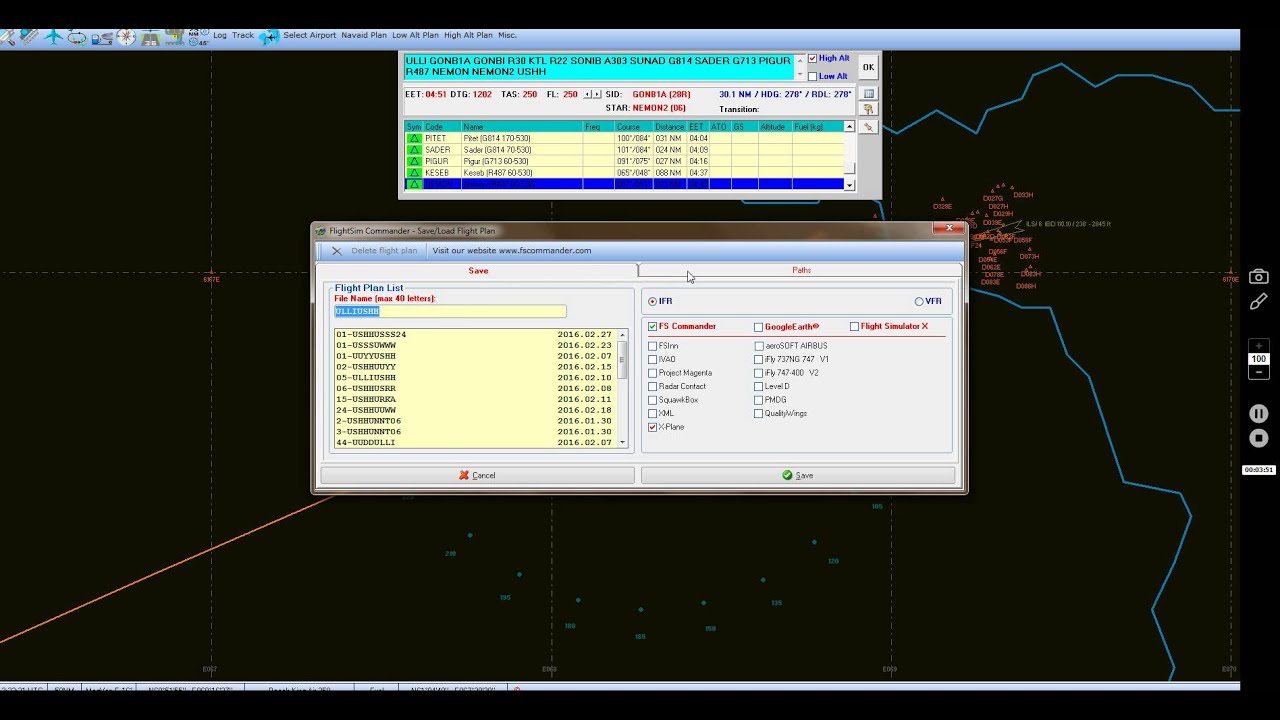The height and width of the screenshot is (720, 1280).
Task: Check the Flight Simulator X checkbox
Action: click(x=854, y=327)
